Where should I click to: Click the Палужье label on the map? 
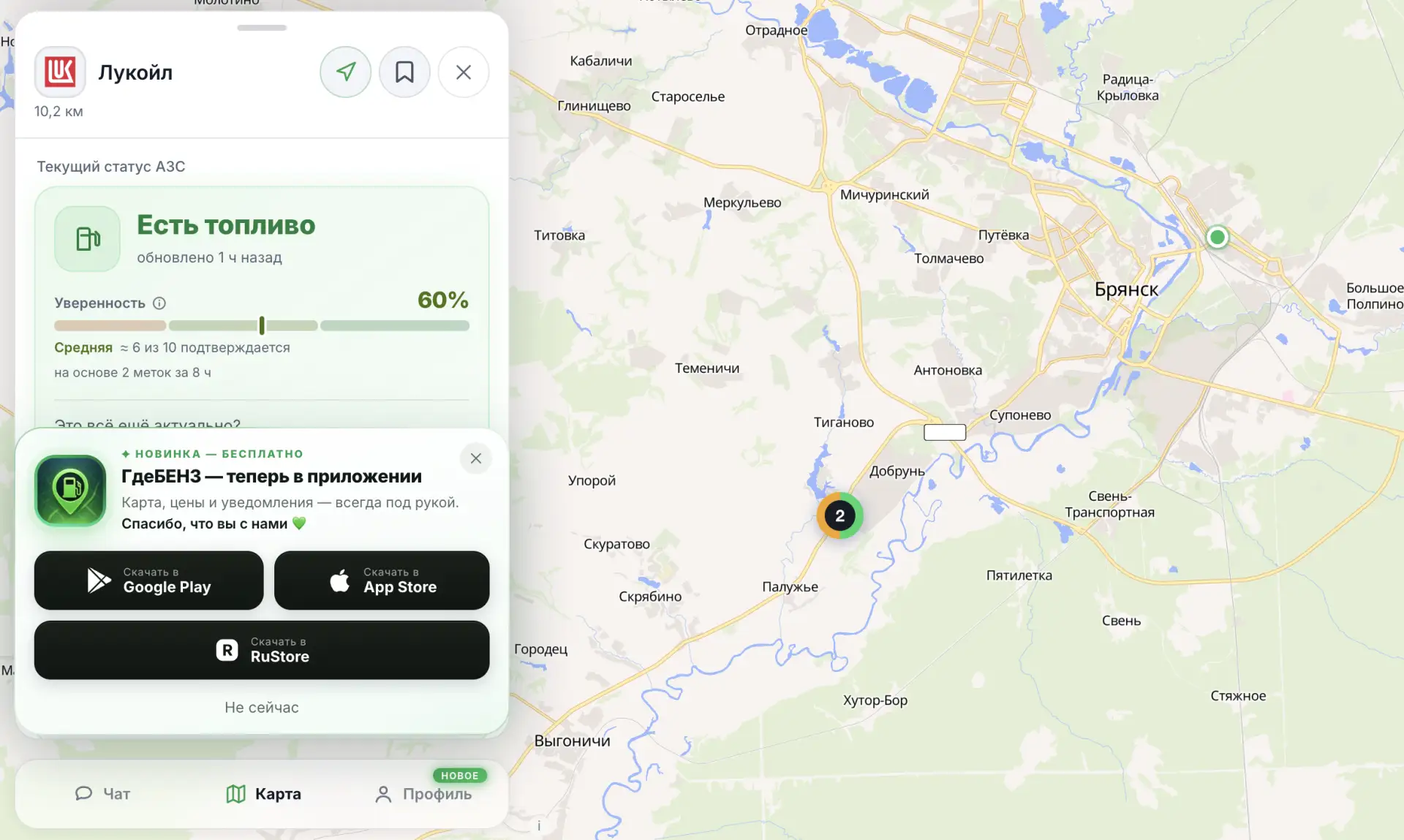click(790, 587)
